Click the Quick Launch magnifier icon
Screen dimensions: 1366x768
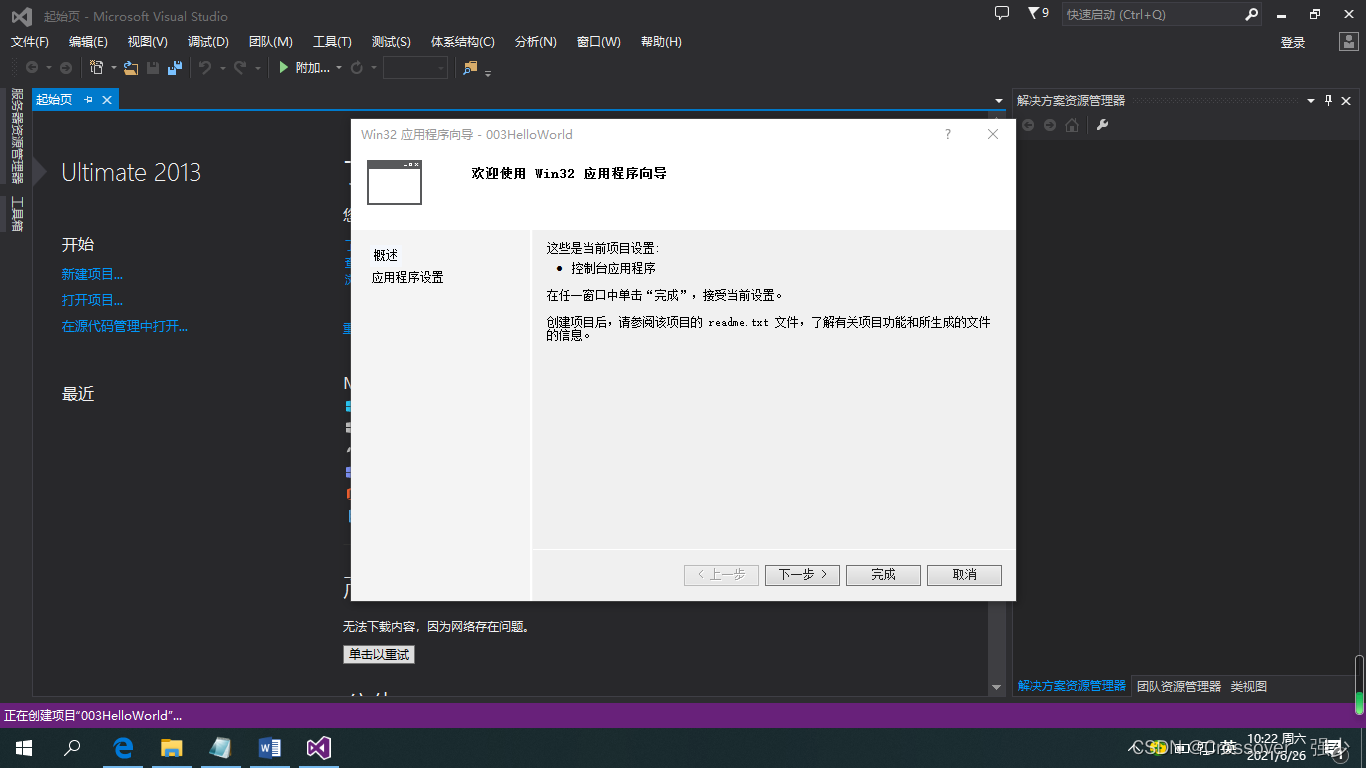pos(1251,15)
